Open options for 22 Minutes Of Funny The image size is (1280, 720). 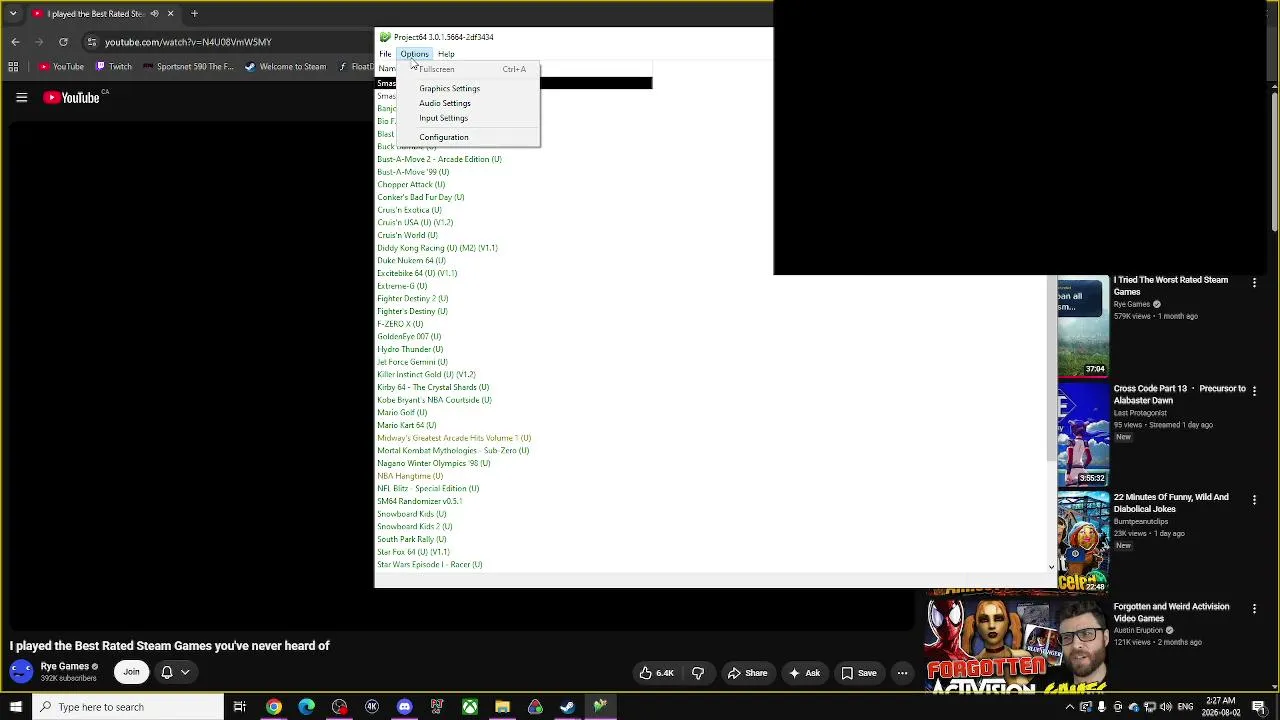1254,500
